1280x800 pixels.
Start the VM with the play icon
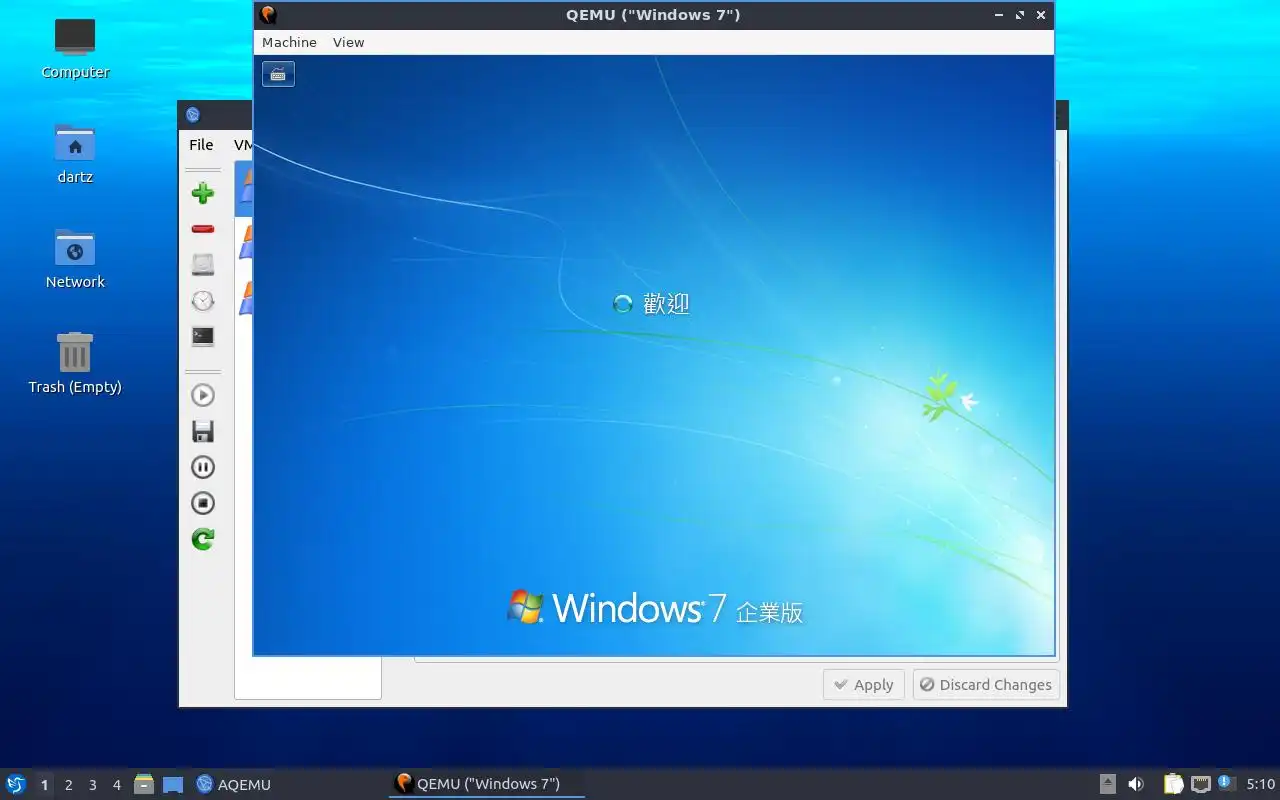pyautogui.click(x=203, y=395)
